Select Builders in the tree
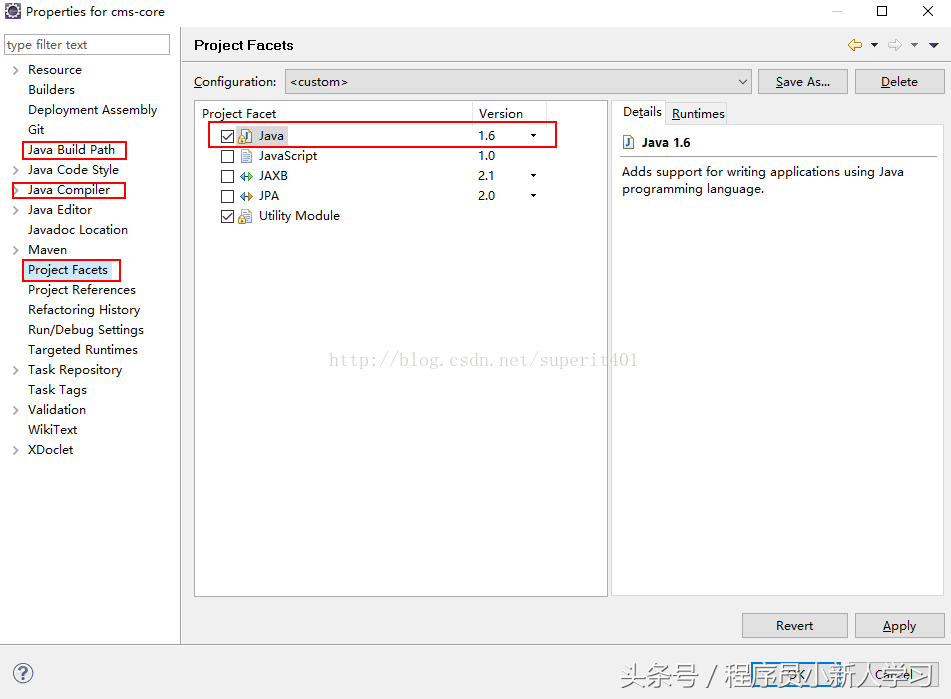The height and width of the screenshot is (699, 951). click(52, 90)
